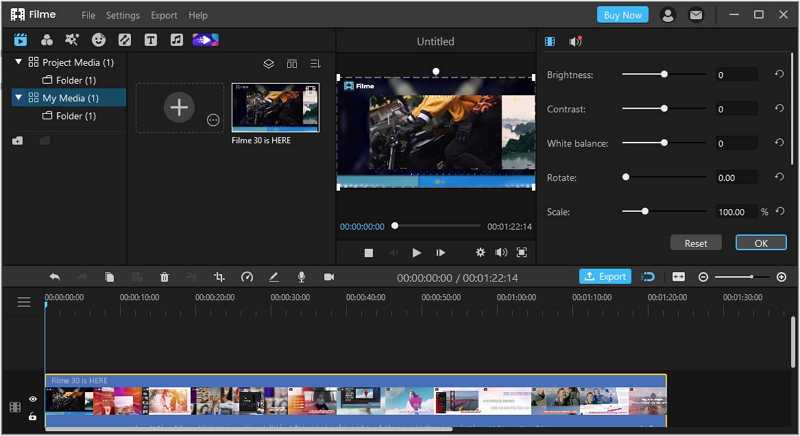Open the File menu

[88, 15]
